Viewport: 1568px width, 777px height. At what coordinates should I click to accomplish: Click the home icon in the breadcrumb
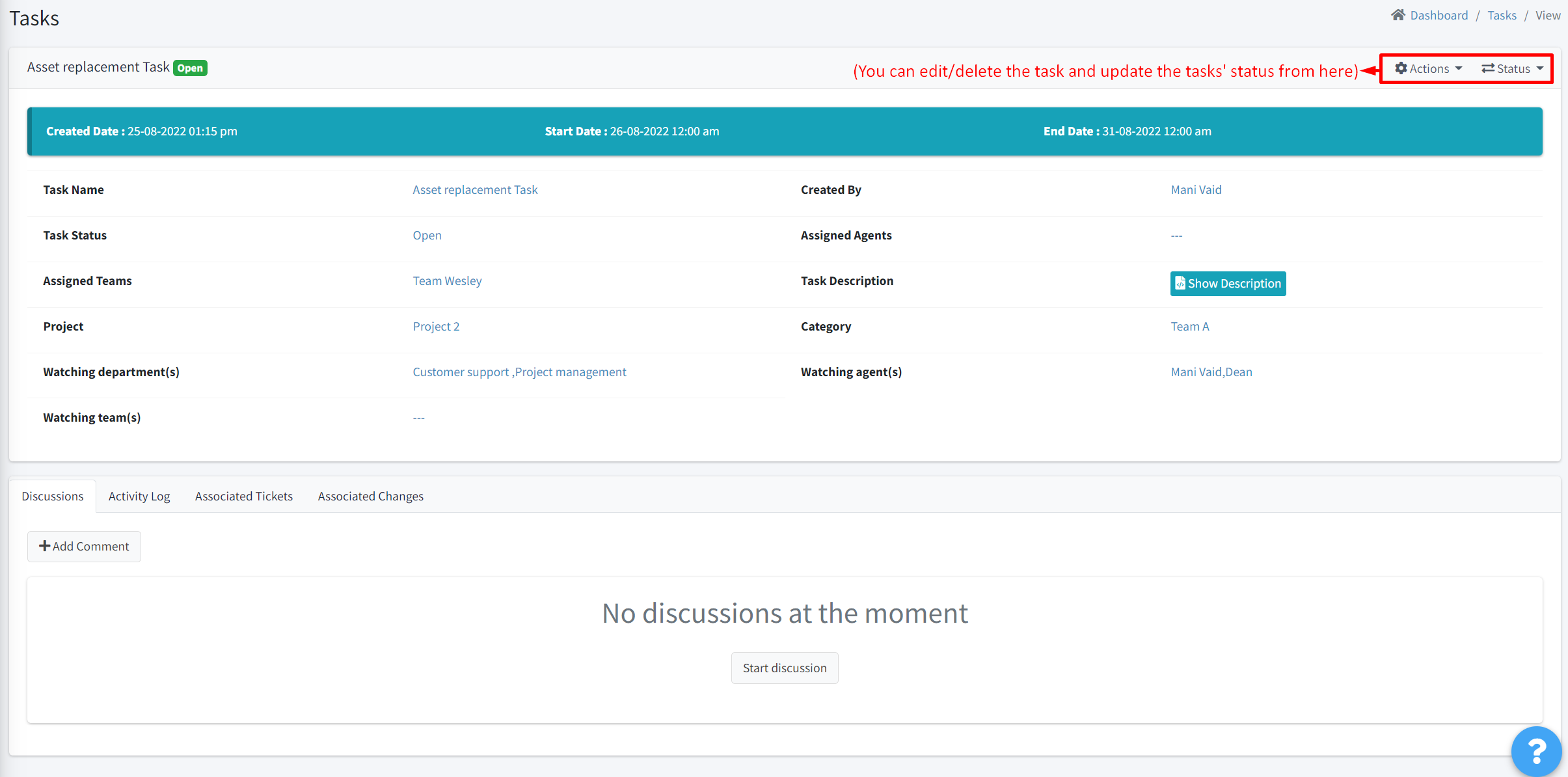(1399, 14)
